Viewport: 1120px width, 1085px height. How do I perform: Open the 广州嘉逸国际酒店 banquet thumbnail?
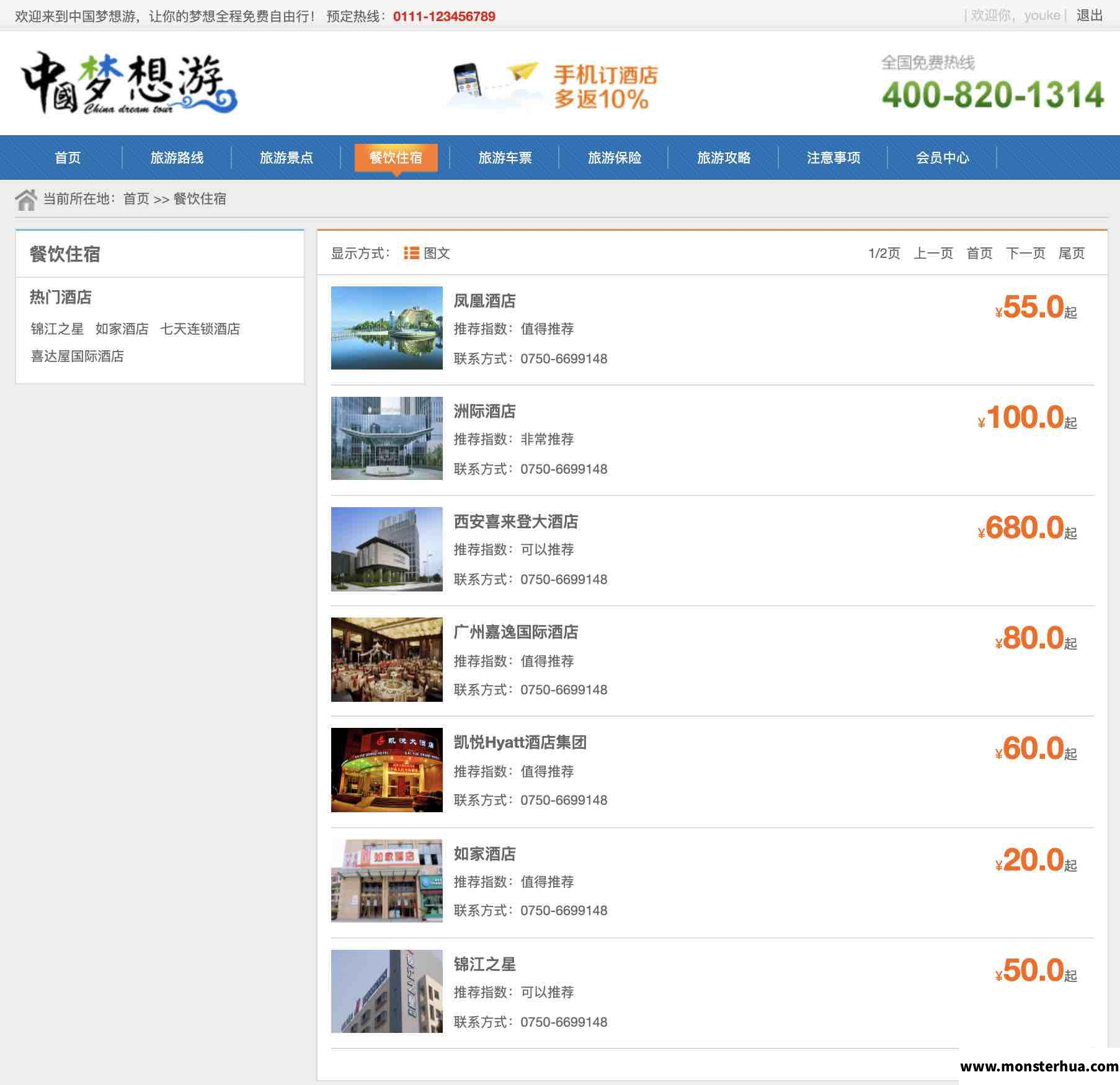tap(387, 660)
